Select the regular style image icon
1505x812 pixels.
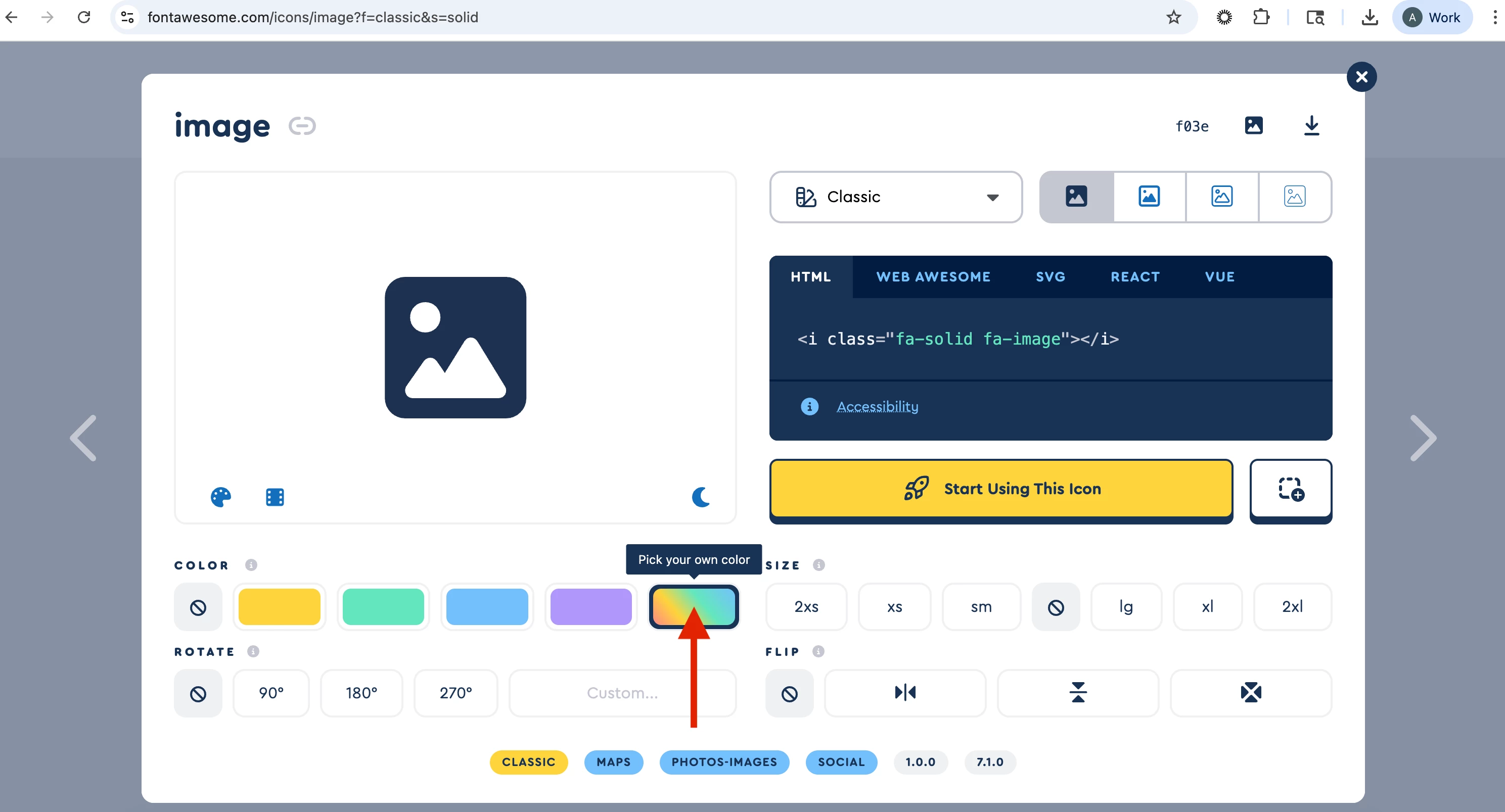click(x=1149, y=197)
